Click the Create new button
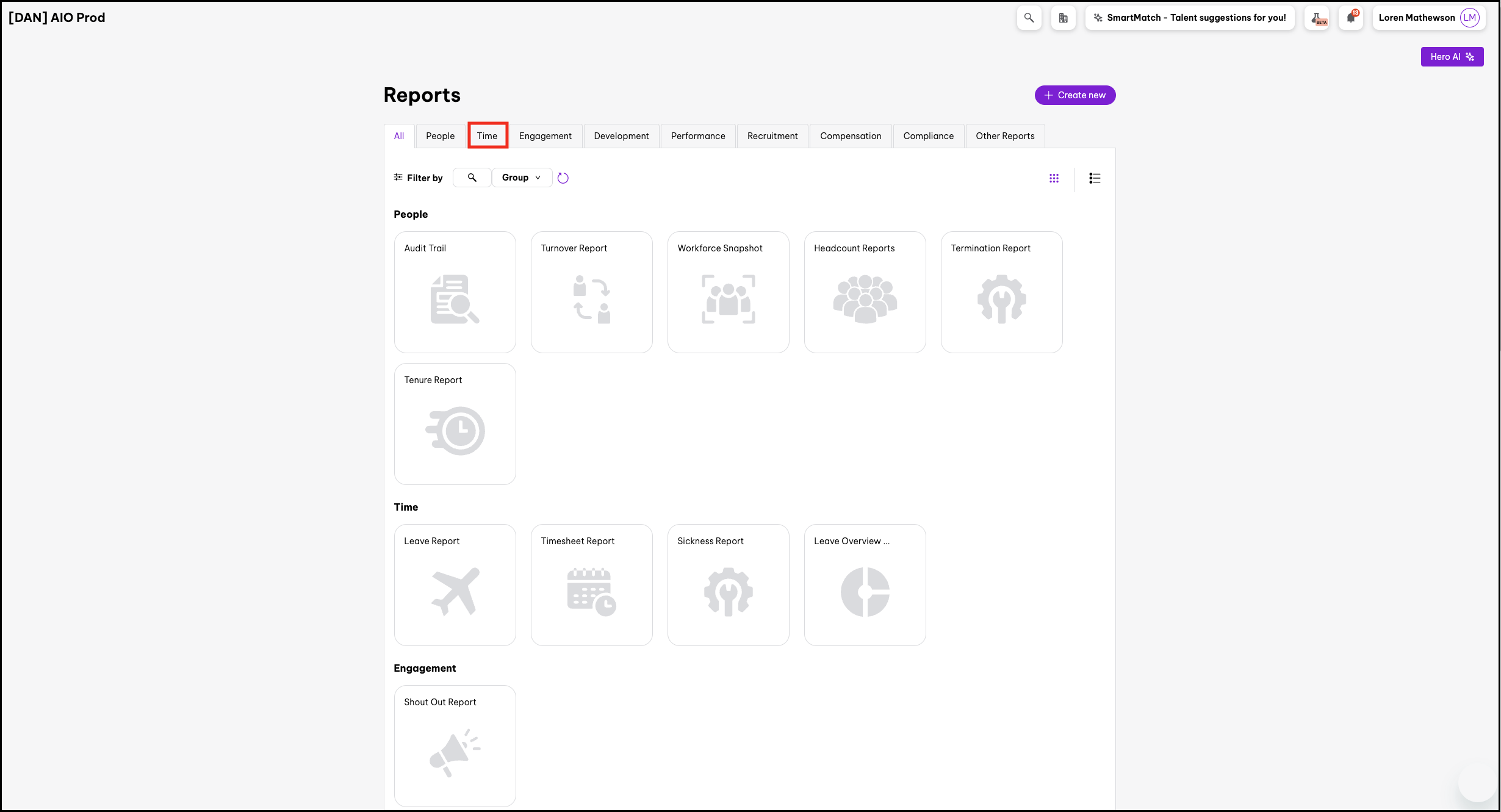 (1074, 95)
